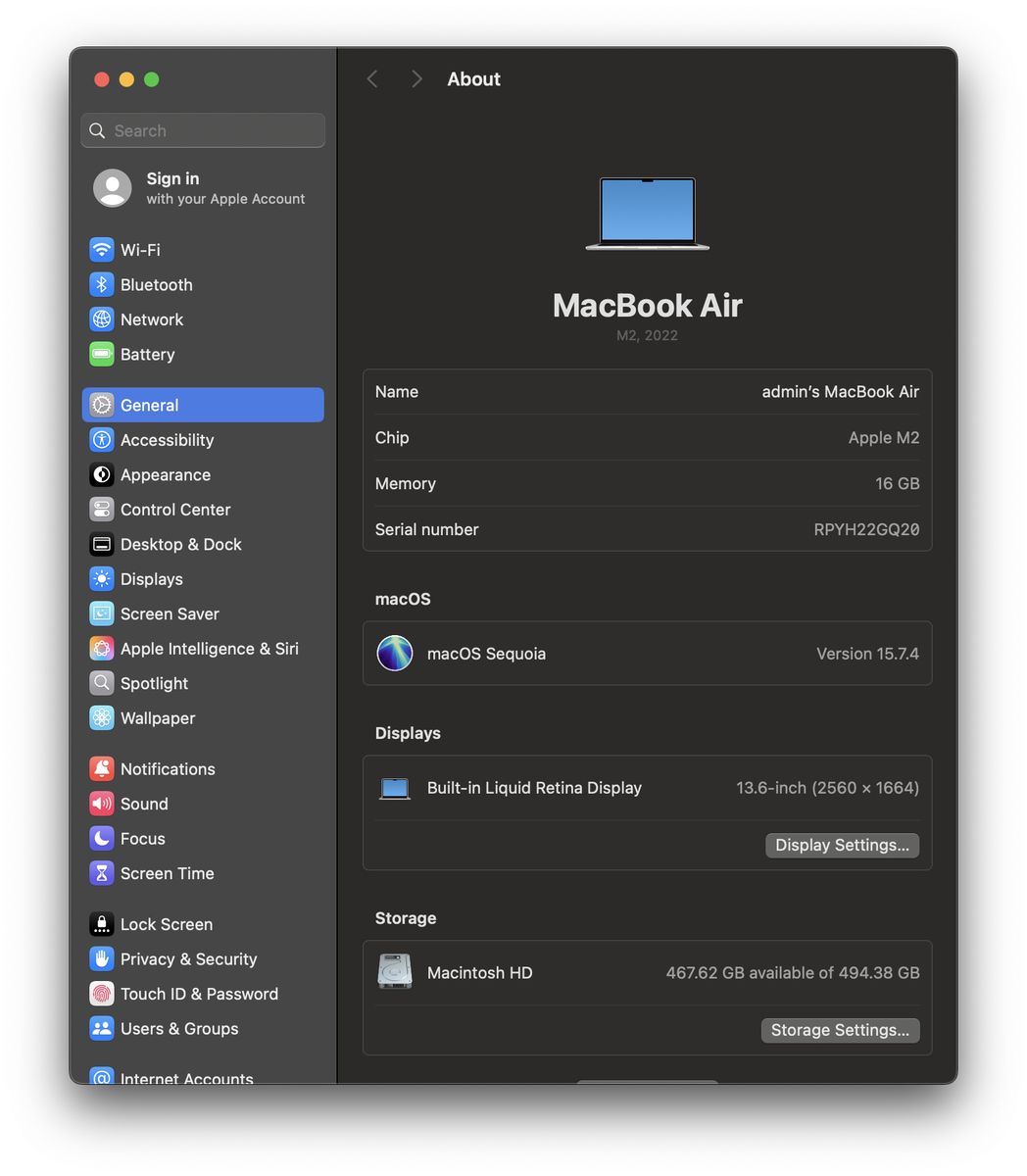Select Privacy & Security in sidebar

tap(188, 959)
